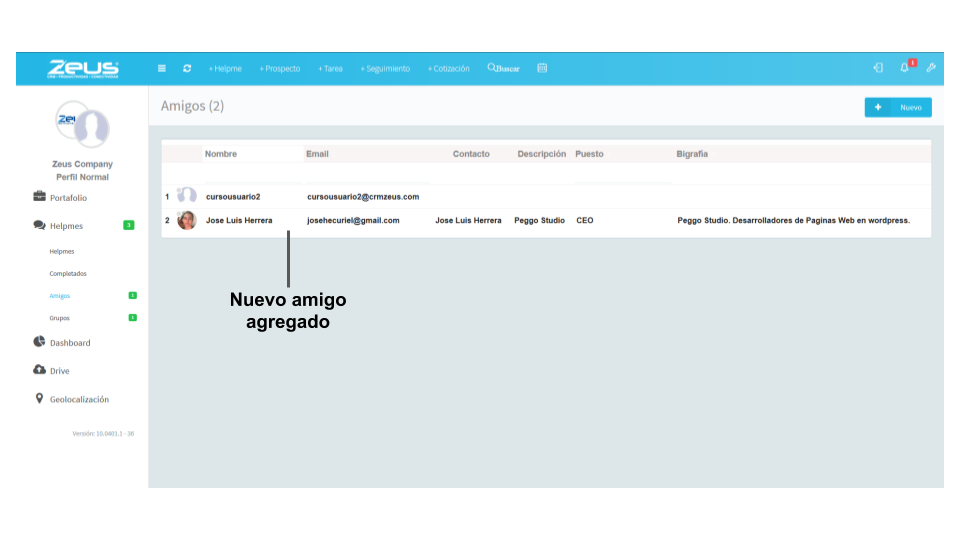Open the wrench settings icon
Viewport: 960px width, 540px height.
tap(931, 68)
